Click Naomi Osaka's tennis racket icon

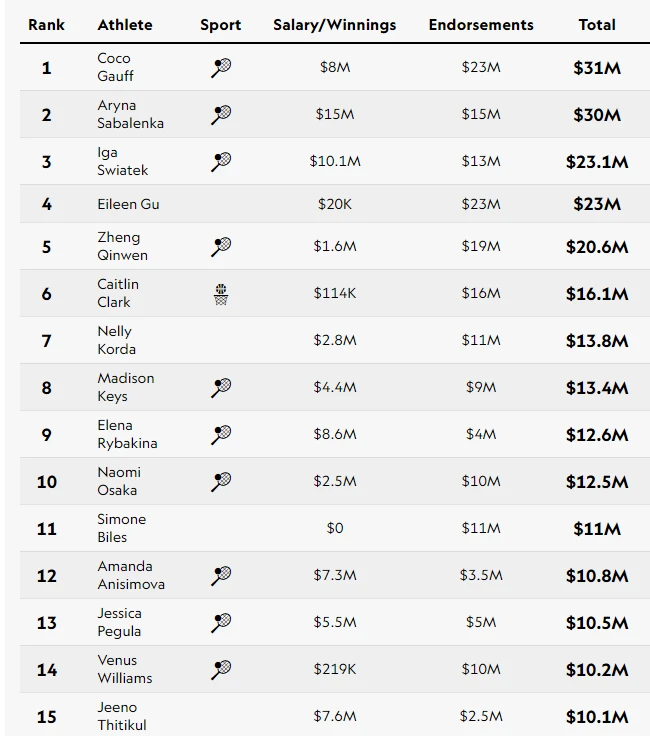coord(221,481)
